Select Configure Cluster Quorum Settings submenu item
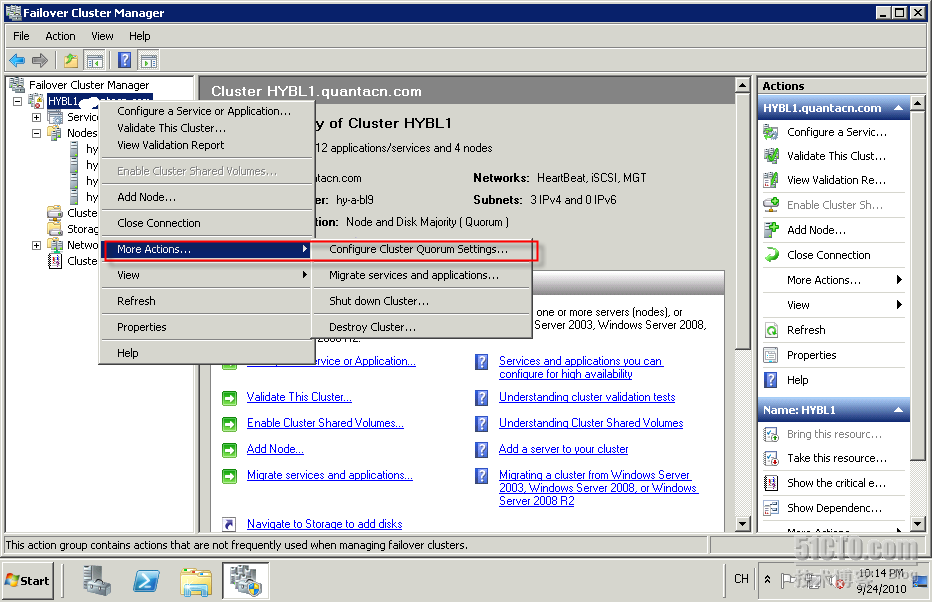Screen dimensions: 932x602 (x=421, y=250)
